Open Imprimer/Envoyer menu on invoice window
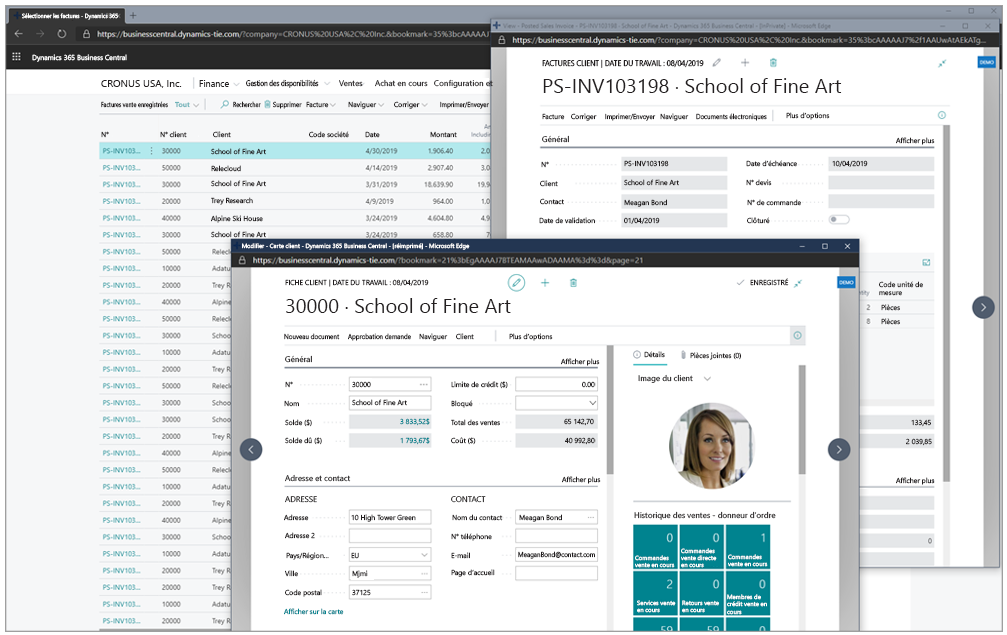1007x635 pixels. pos(629,116)
